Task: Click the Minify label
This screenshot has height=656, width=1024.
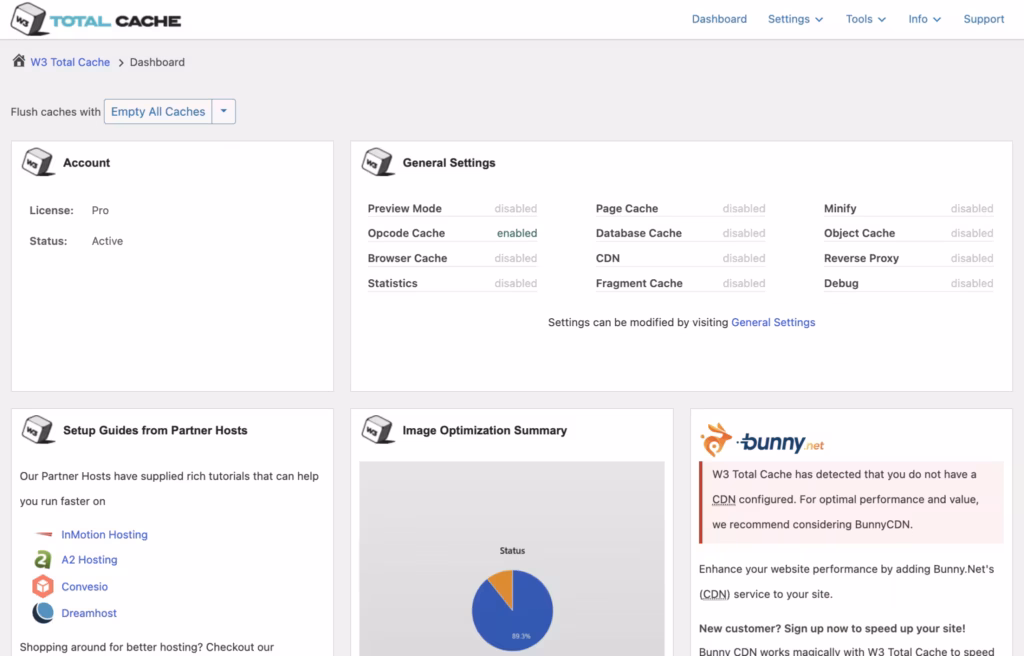Action: 840,208
